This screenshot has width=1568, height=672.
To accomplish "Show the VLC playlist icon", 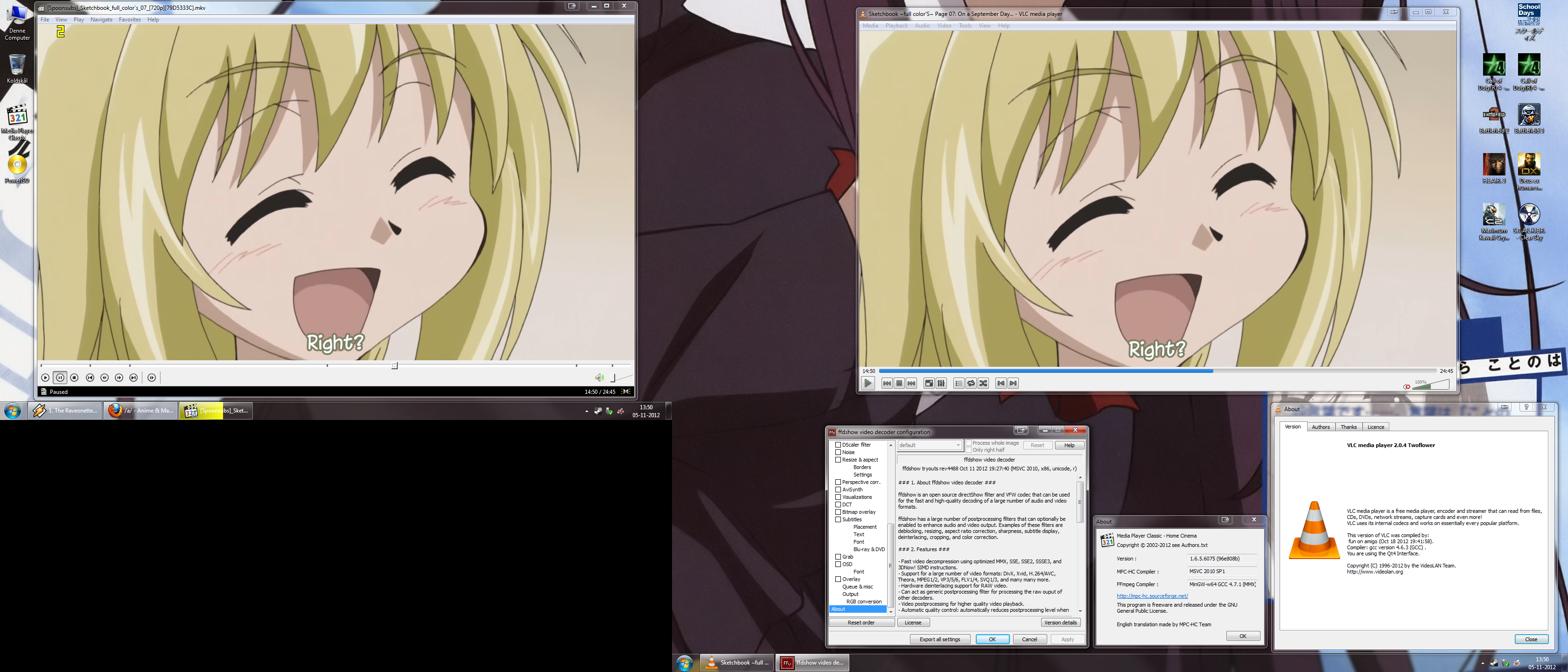I will [x=959, y=383].
